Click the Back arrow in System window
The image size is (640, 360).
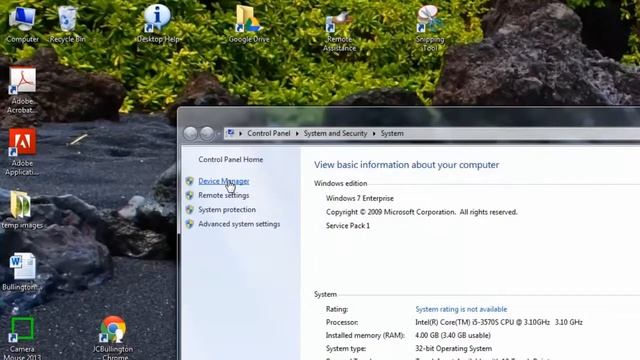190,133
